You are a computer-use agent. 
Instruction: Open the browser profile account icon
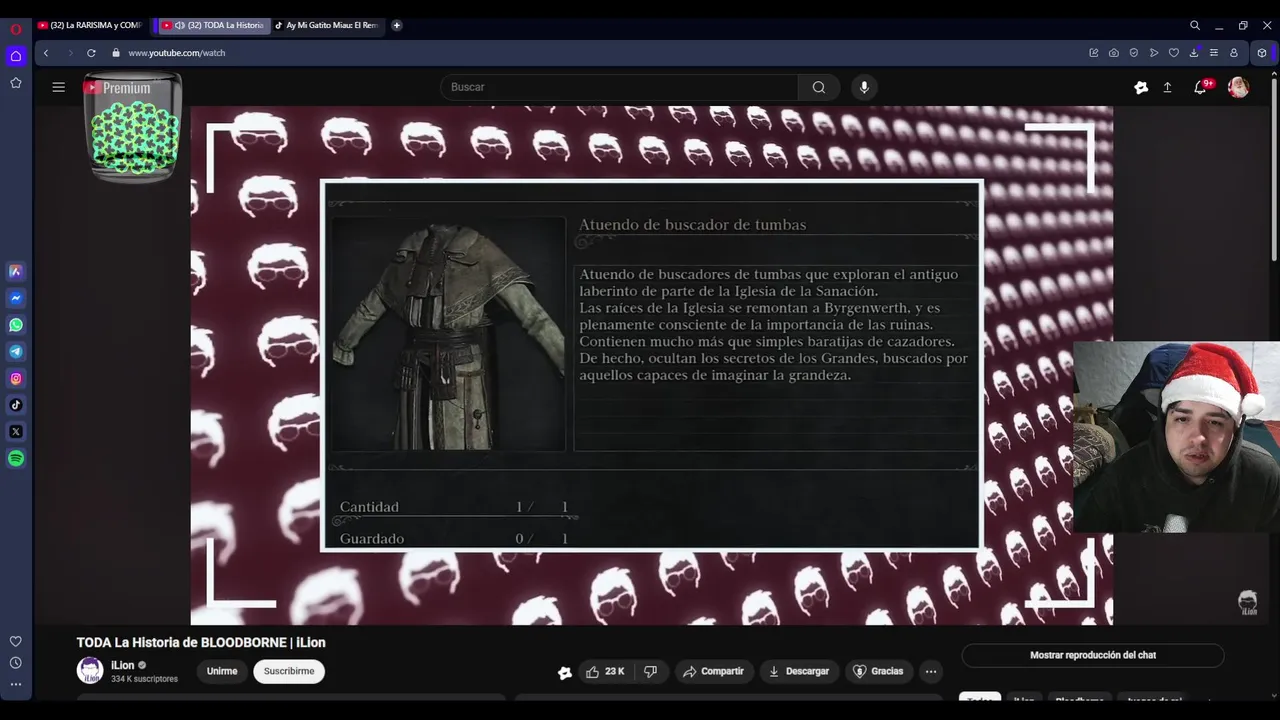(x=1234, y=53)
